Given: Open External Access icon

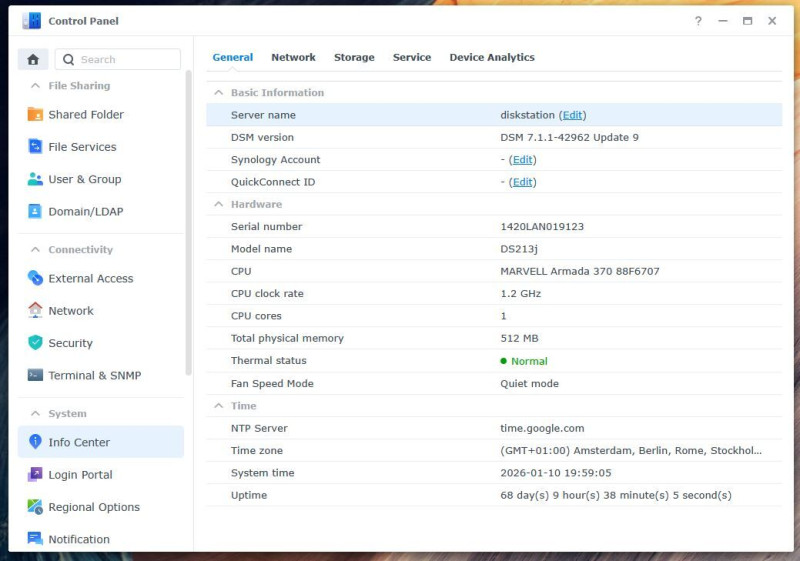Looking at the screenshot, I should pyautogui.click(x=35, y=278).
